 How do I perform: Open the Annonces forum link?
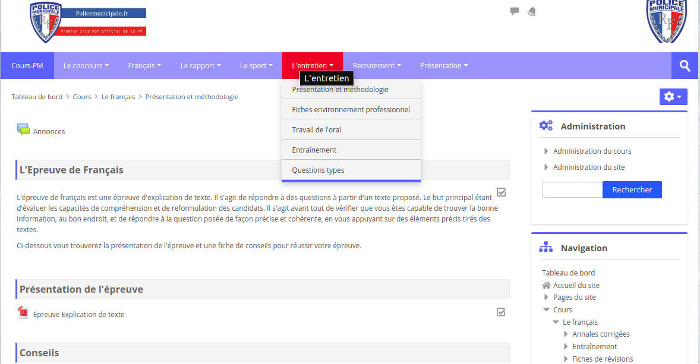(x=49, y=131)
